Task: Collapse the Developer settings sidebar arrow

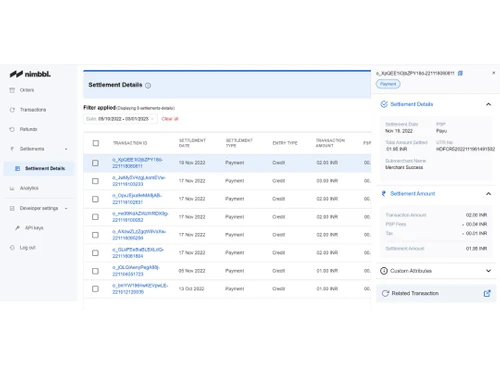Action: pos(66,208)
